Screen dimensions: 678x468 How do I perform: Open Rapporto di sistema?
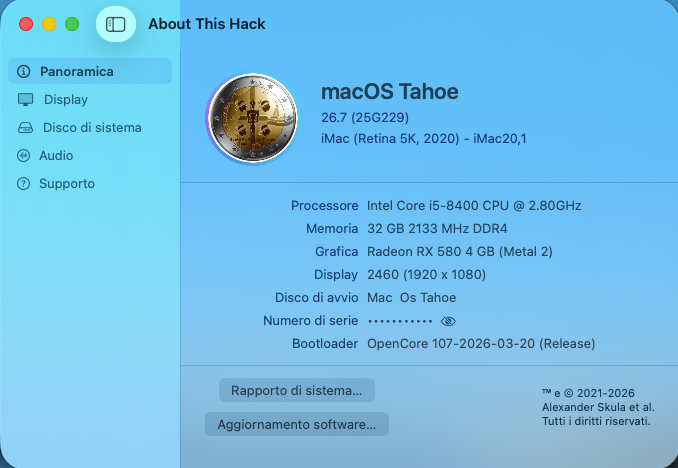pos(297,390)
